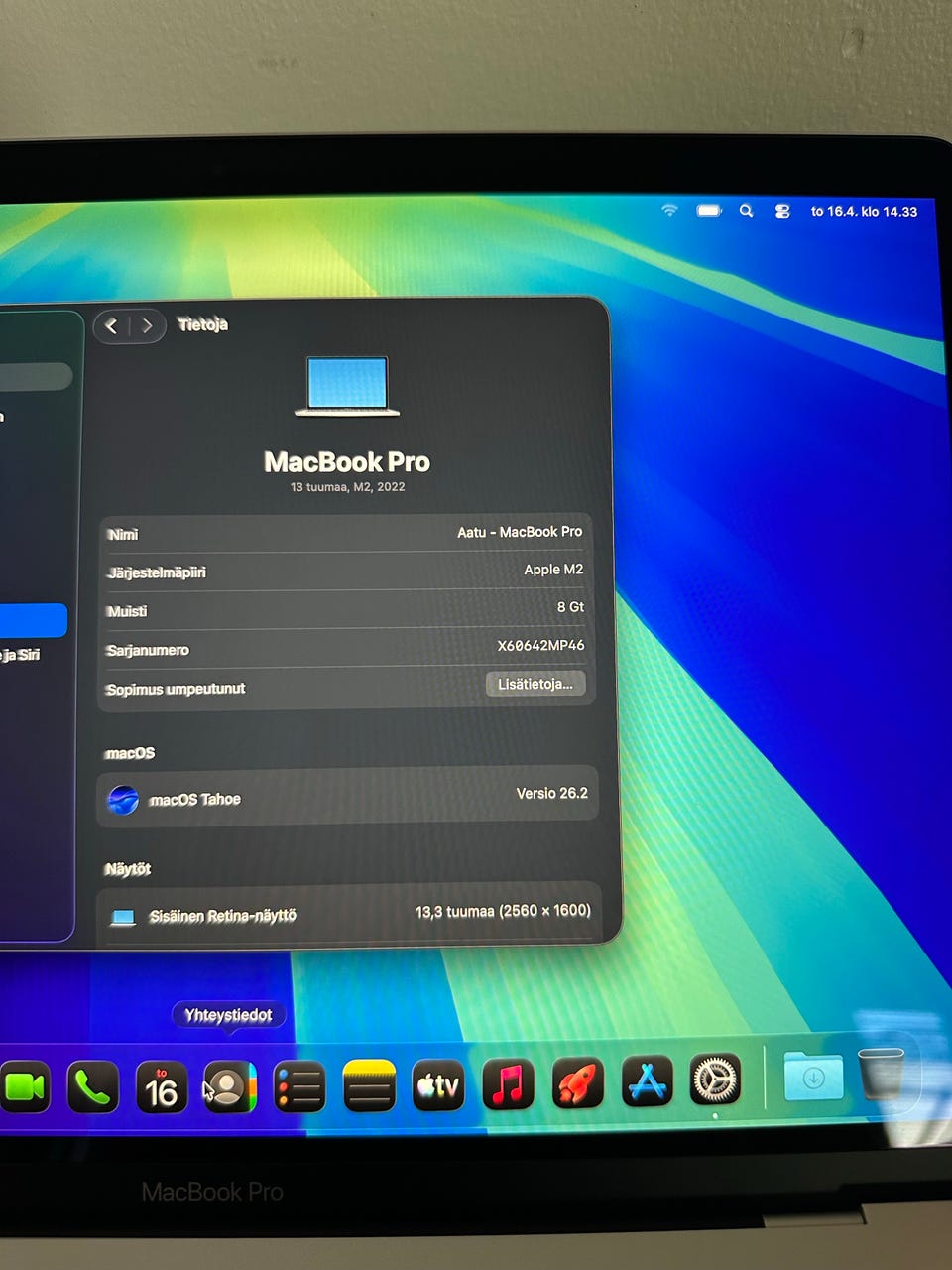
Task: Click the Sisäinen Retina-näyttö display icon
Action: pyautogui.click(x=123, y=917)
